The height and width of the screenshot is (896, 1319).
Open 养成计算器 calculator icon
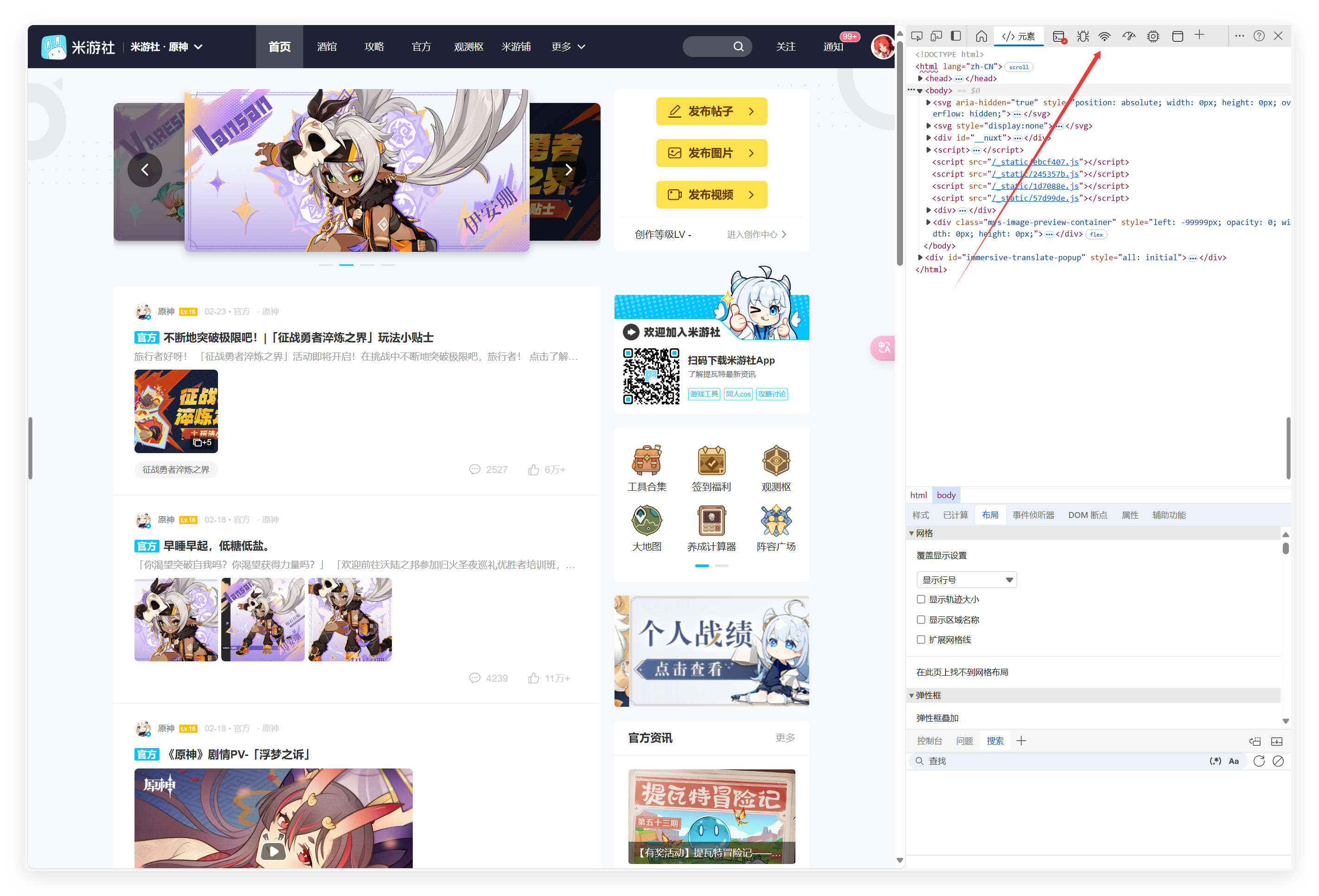click(711, 528)
